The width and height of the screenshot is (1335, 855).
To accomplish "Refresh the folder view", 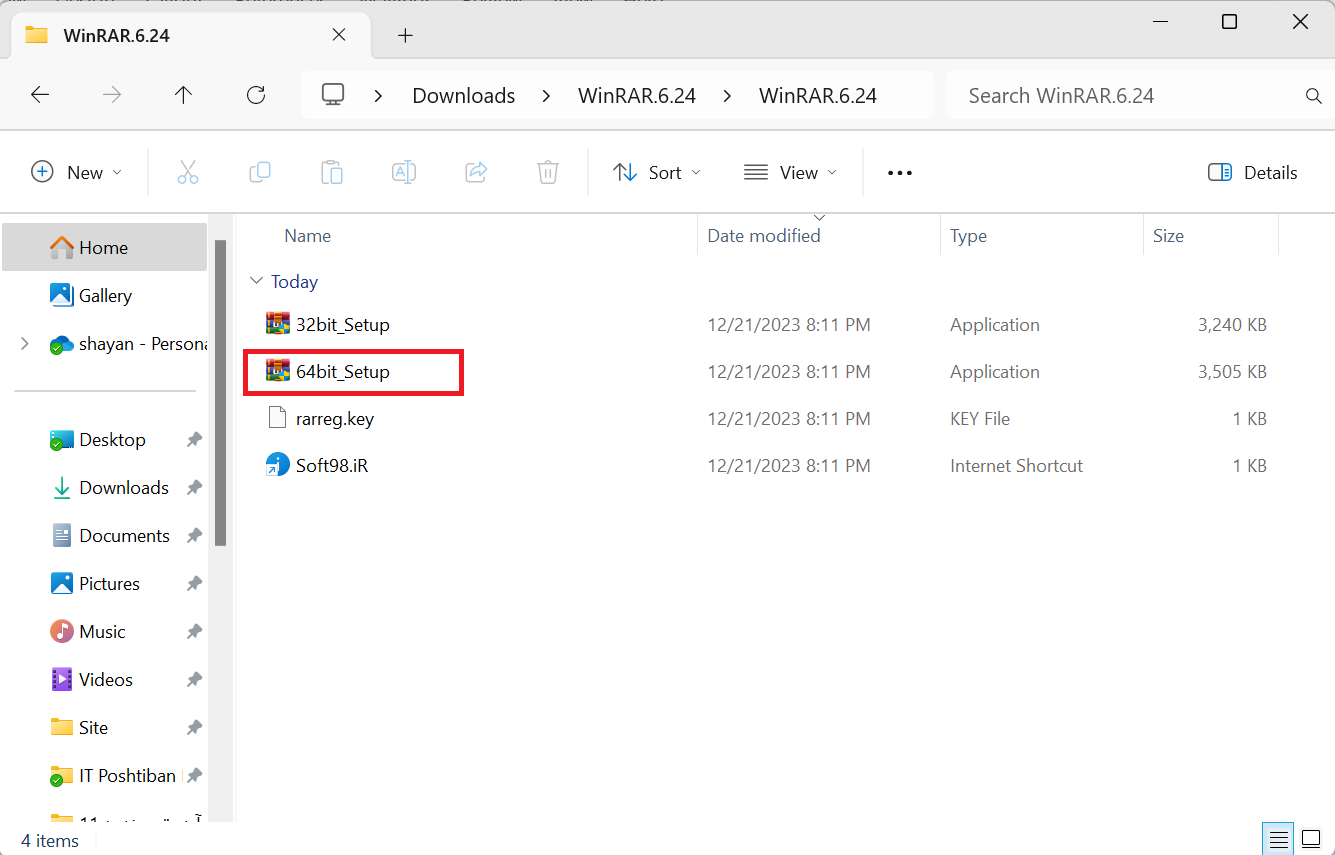I will [x=256, y=95].
